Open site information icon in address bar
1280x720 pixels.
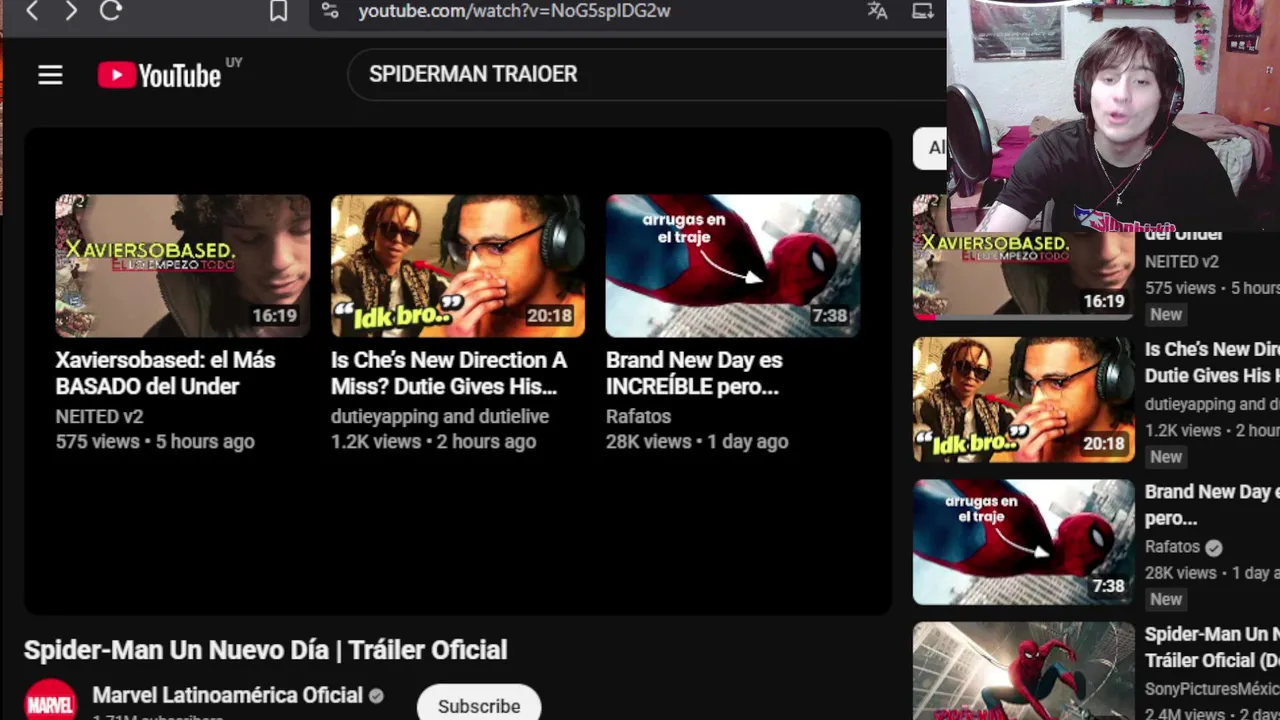click(x=330, y=11)
